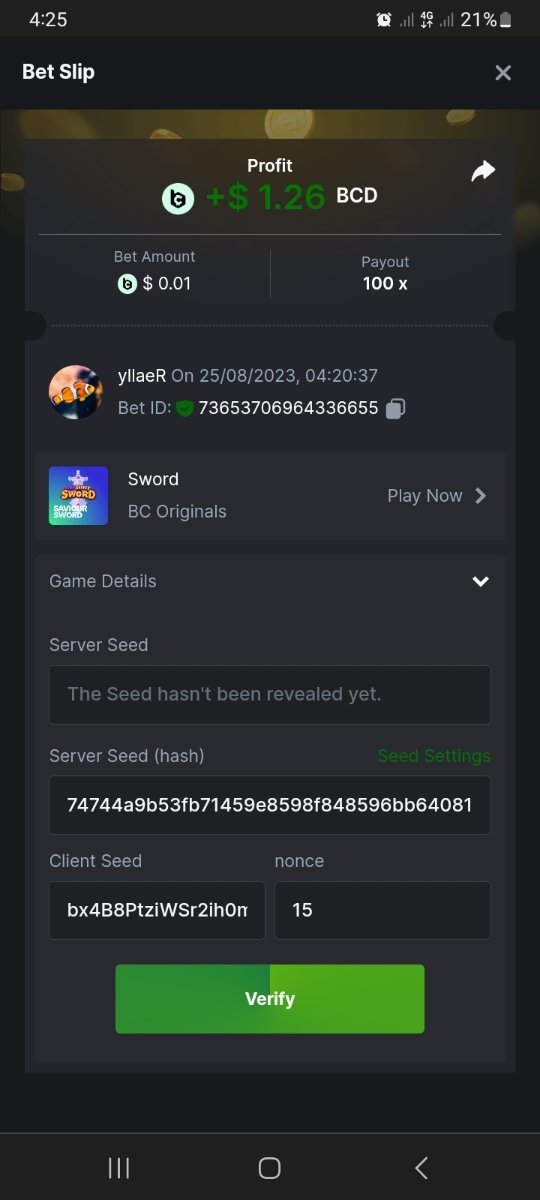Open the Sword game thumbnail
Viewport: 540px width, 1200px height.
pyautogui.click(x=78, y=495)
